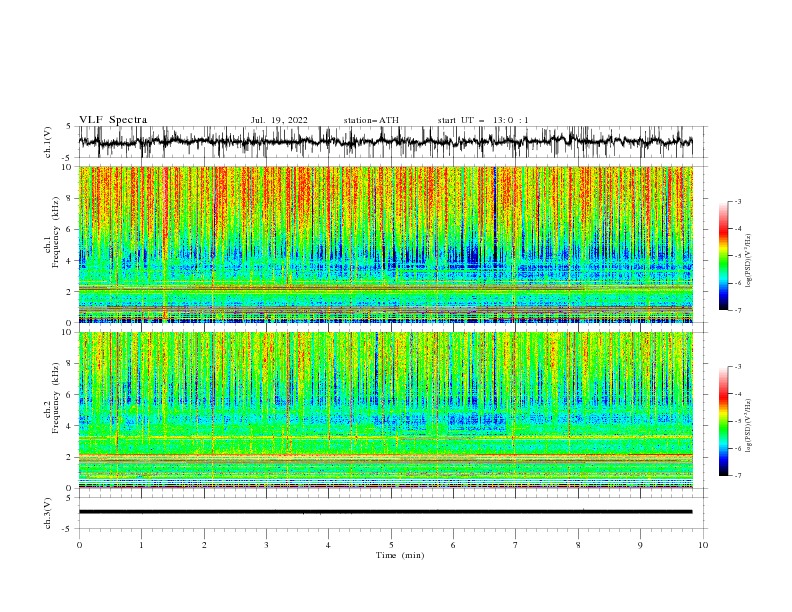Click the '2' tick on the Time axis
Viewport: 792px width, 612px height.
pos(204,545)
